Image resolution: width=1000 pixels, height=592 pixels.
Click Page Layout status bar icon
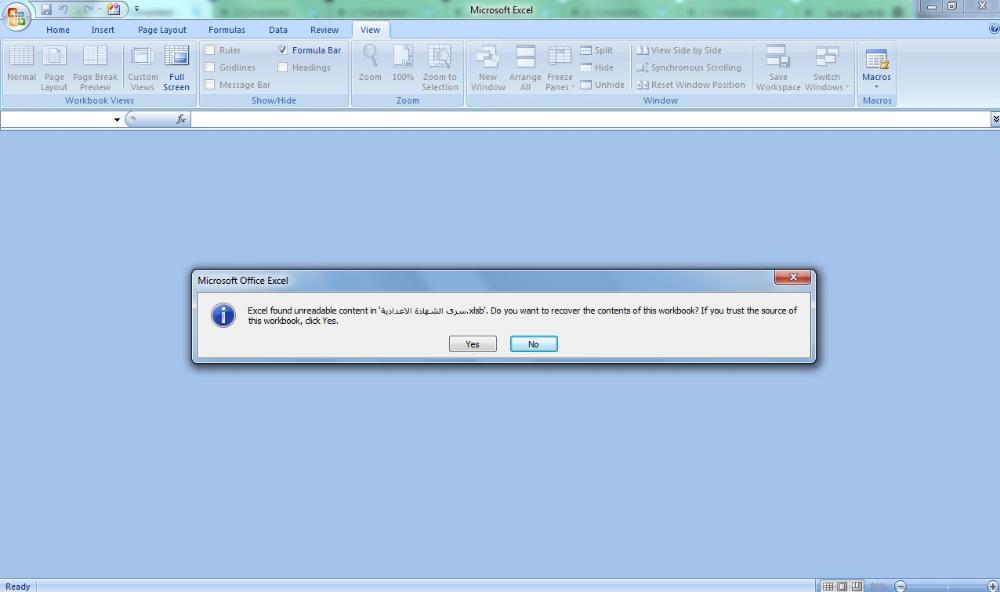tap(842, 586)
